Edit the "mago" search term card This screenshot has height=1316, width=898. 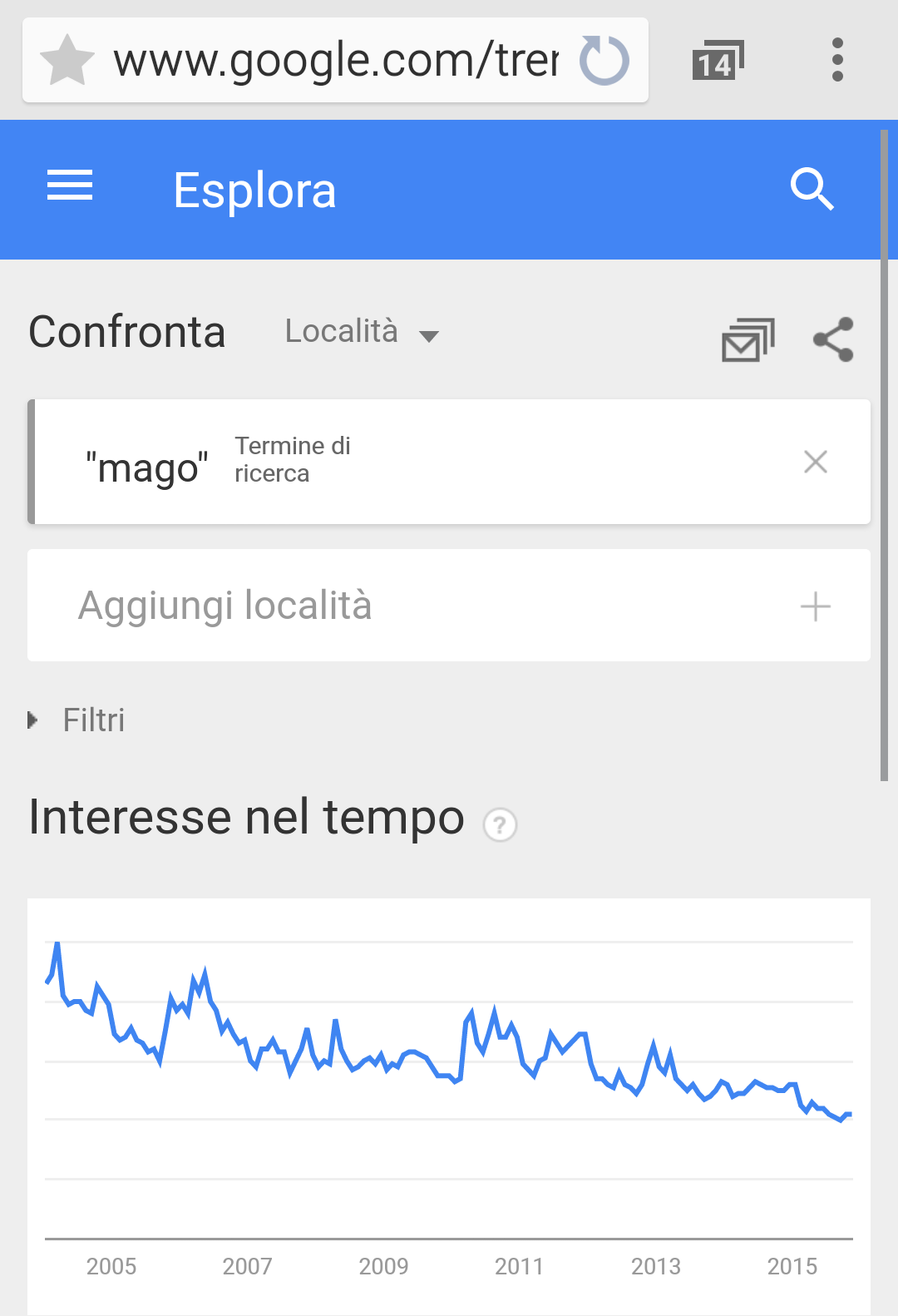(449, 462)
